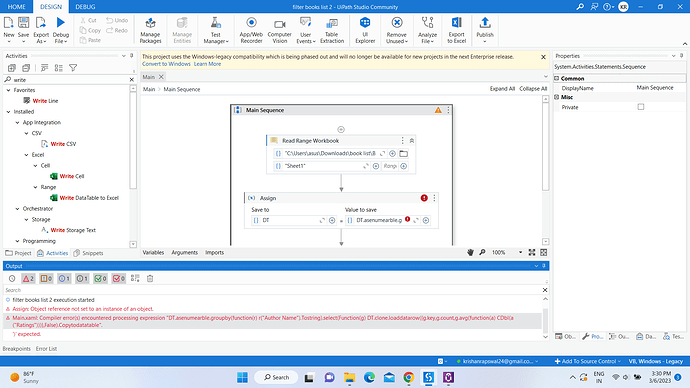Open Manage Packages in the ribbon
The image size is (690, 388).
150,30
